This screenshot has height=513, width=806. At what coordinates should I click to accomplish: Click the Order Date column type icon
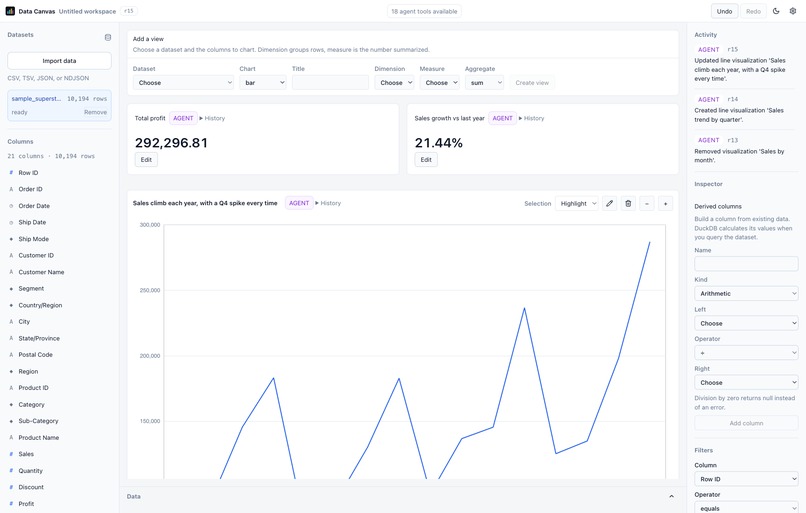[x=11, y=206]
